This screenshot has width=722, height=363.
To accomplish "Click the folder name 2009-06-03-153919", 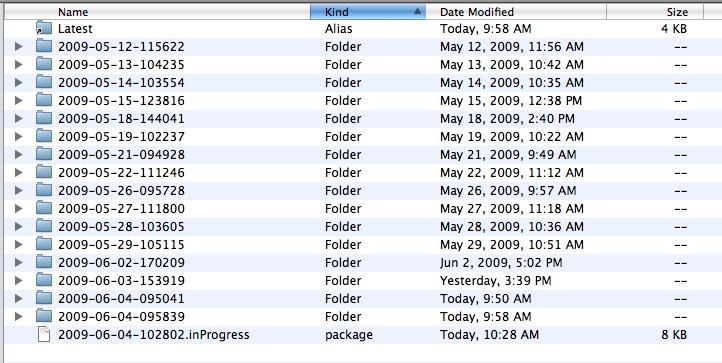I will click(x=121, y=280).
